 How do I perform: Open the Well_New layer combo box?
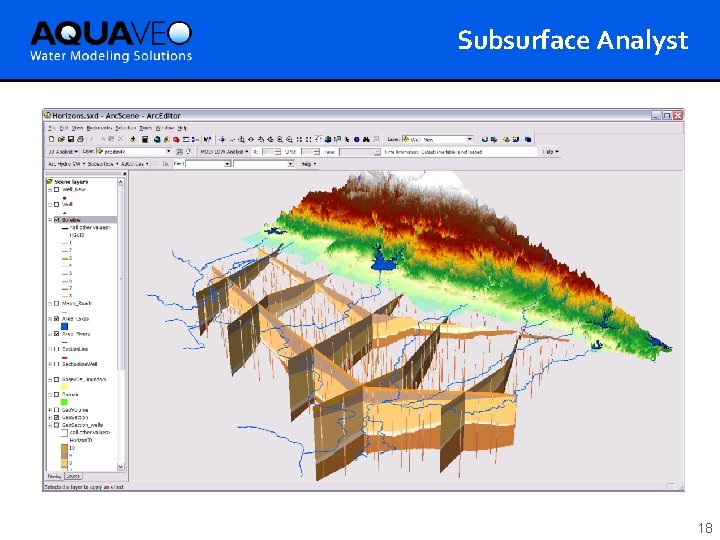point(437,139)
